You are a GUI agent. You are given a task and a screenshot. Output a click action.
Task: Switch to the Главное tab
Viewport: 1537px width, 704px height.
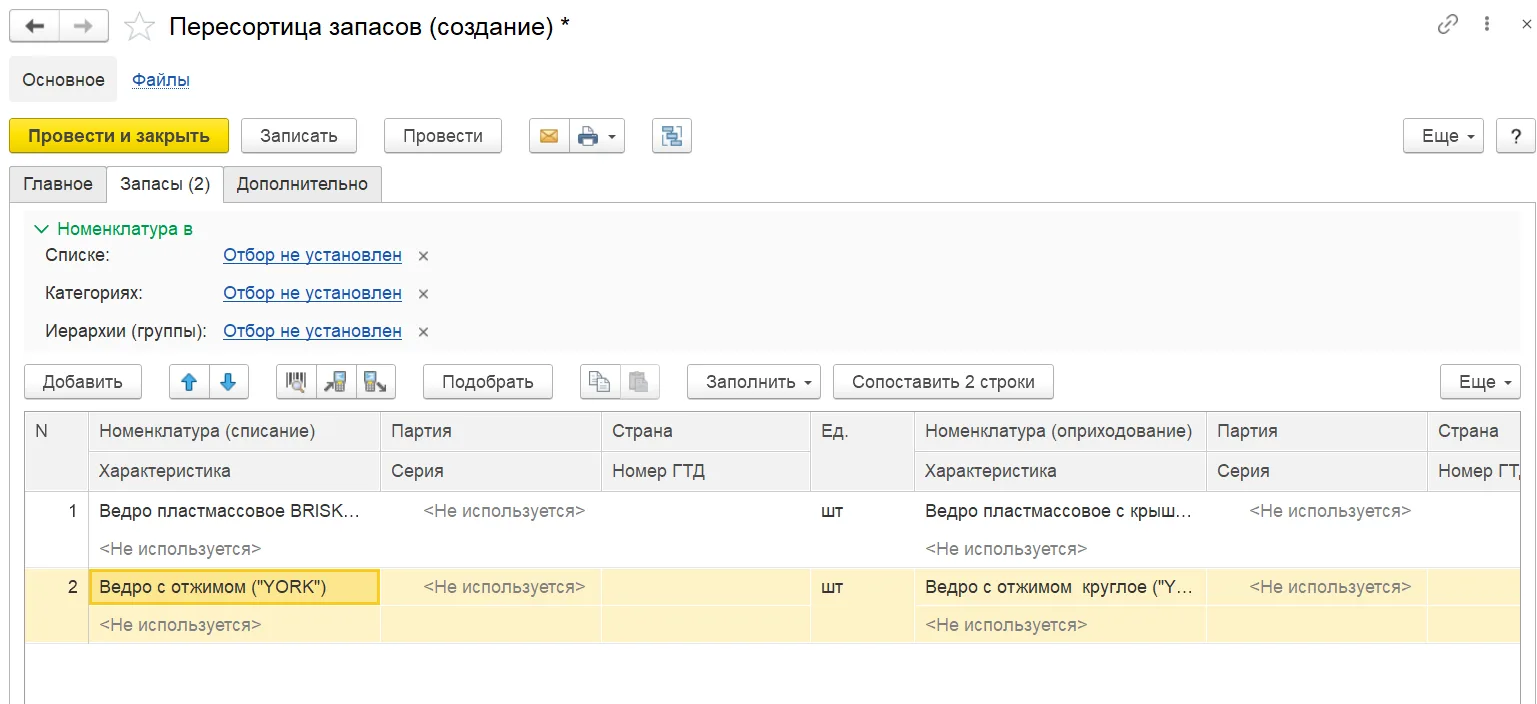point(58,184)
